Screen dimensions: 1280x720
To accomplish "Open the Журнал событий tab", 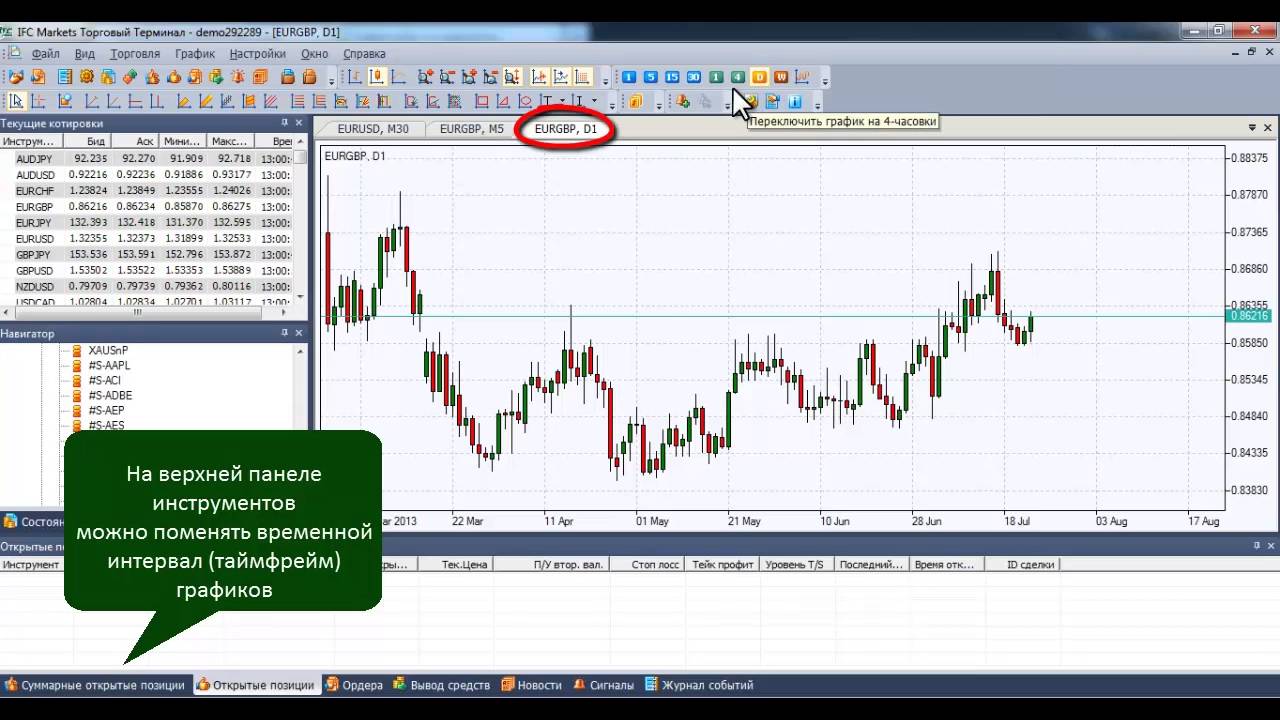I will tap(699, 685).
